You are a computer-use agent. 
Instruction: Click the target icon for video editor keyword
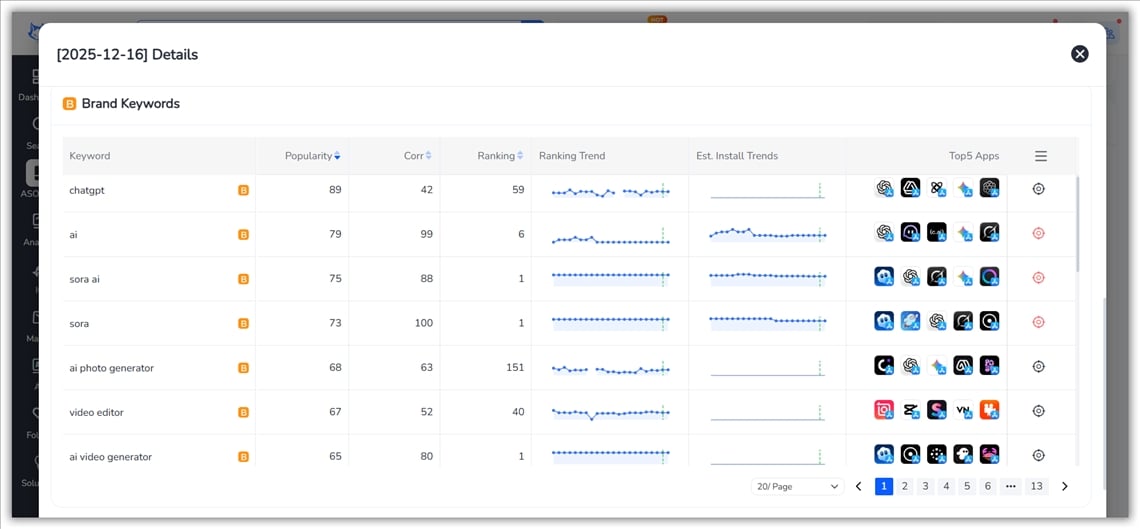click(x=1038, y=411)
